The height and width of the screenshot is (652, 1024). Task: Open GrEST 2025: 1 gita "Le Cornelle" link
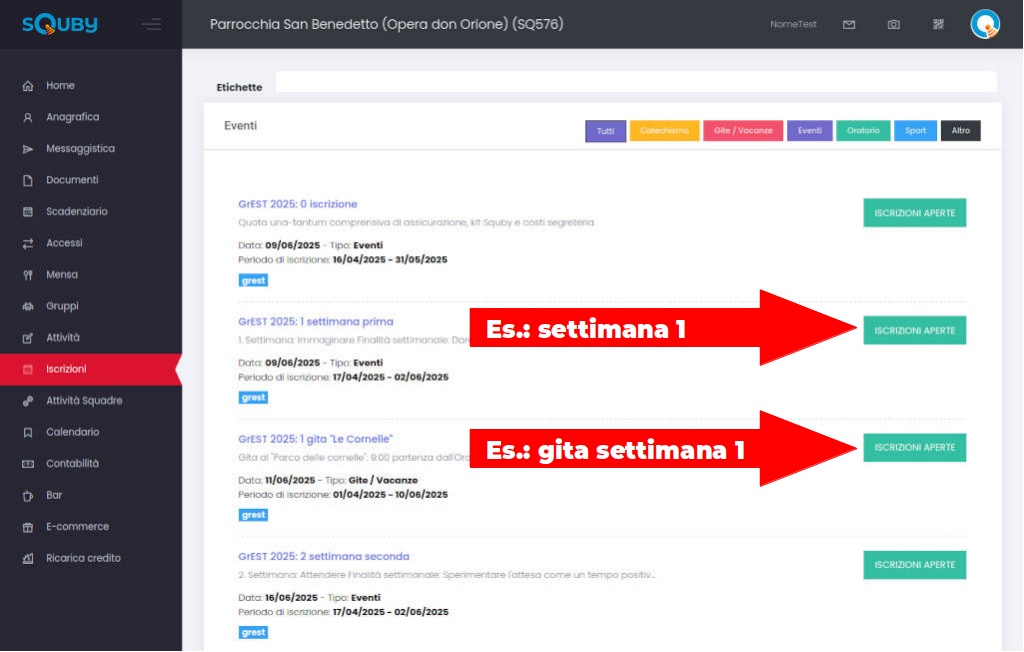pyautogui.click(x=315, y=439)
